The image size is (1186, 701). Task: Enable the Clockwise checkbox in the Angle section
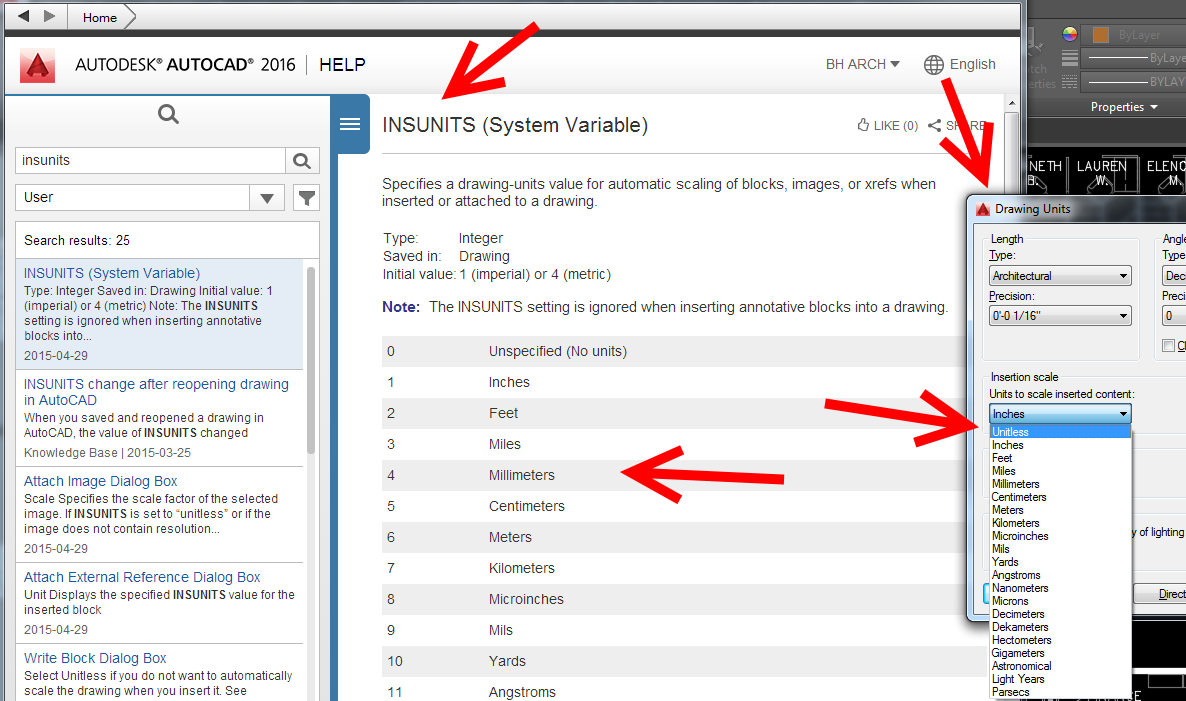coord(1168,345)
